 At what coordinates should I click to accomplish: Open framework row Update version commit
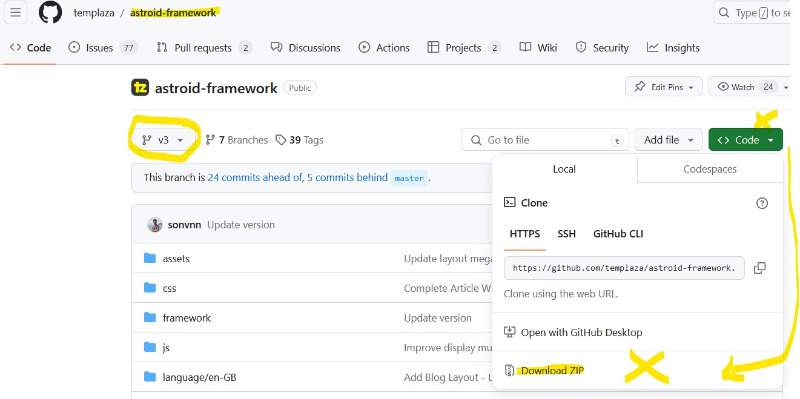pos(438,318)
